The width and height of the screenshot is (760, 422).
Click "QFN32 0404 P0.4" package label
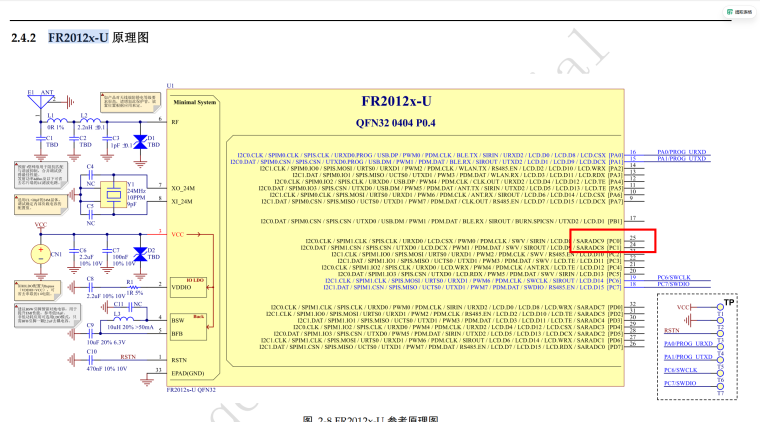(x=396, y=123)
